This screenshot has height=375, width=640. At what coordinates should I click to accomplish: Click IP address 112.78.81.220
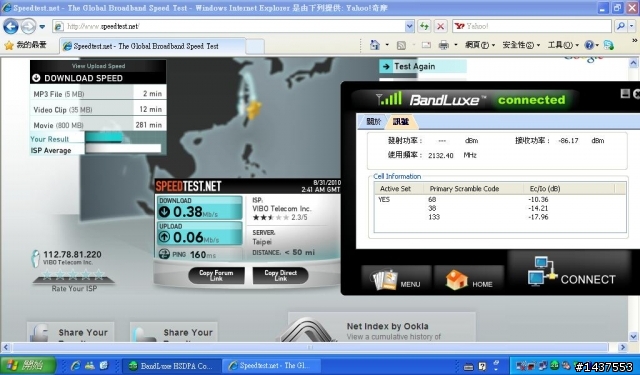click(73, 254)
